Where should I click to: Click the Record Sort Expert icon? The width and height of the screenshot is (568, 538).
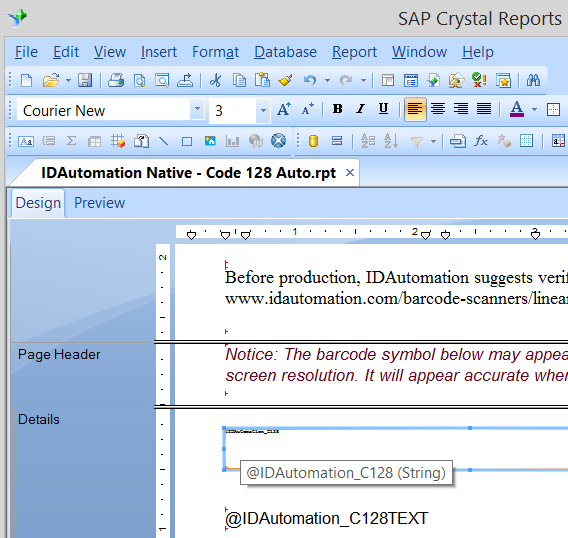click(391, 141)
